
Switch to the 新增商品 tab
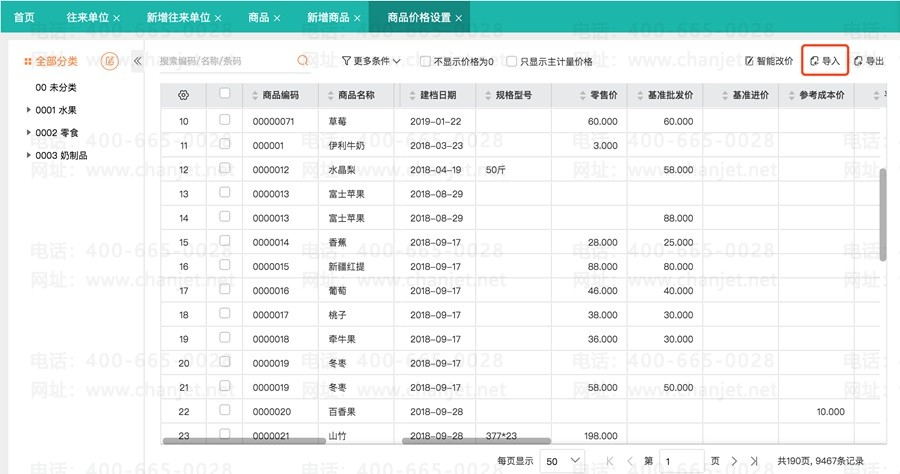tap(328, 17)
